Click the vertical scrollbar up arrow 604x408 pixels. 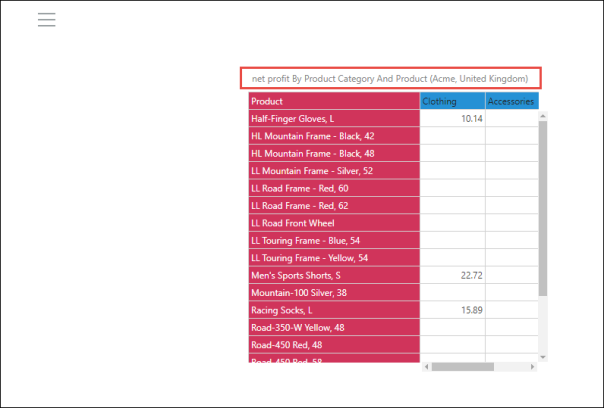coord(543,115)
